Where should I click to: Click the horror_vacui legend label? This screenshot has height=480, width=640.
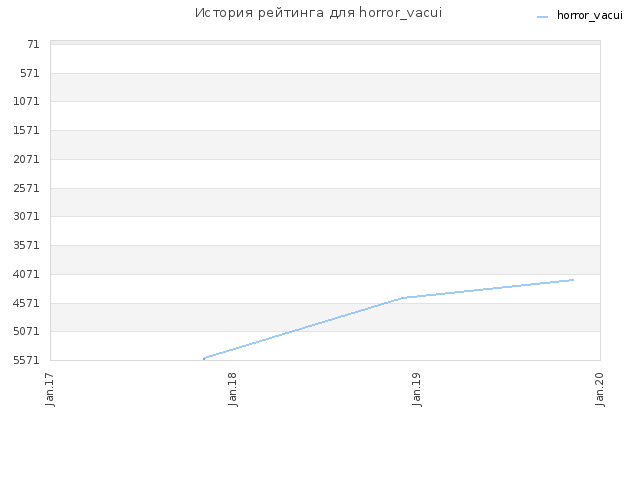[590, 16]
